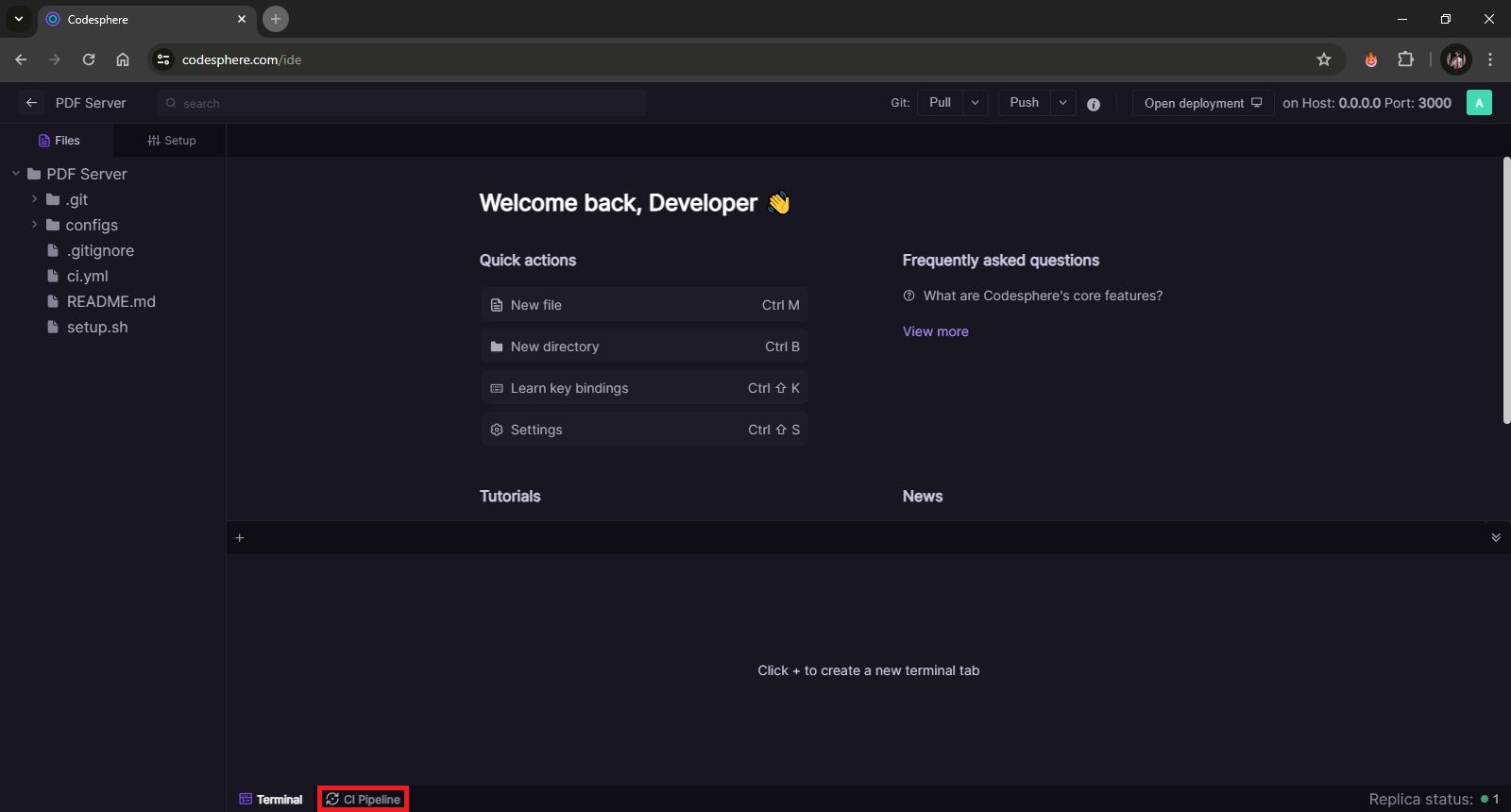Click the 'PDF Server' workspace title
Screen dimensions: 1511x812
pos(91,103)
